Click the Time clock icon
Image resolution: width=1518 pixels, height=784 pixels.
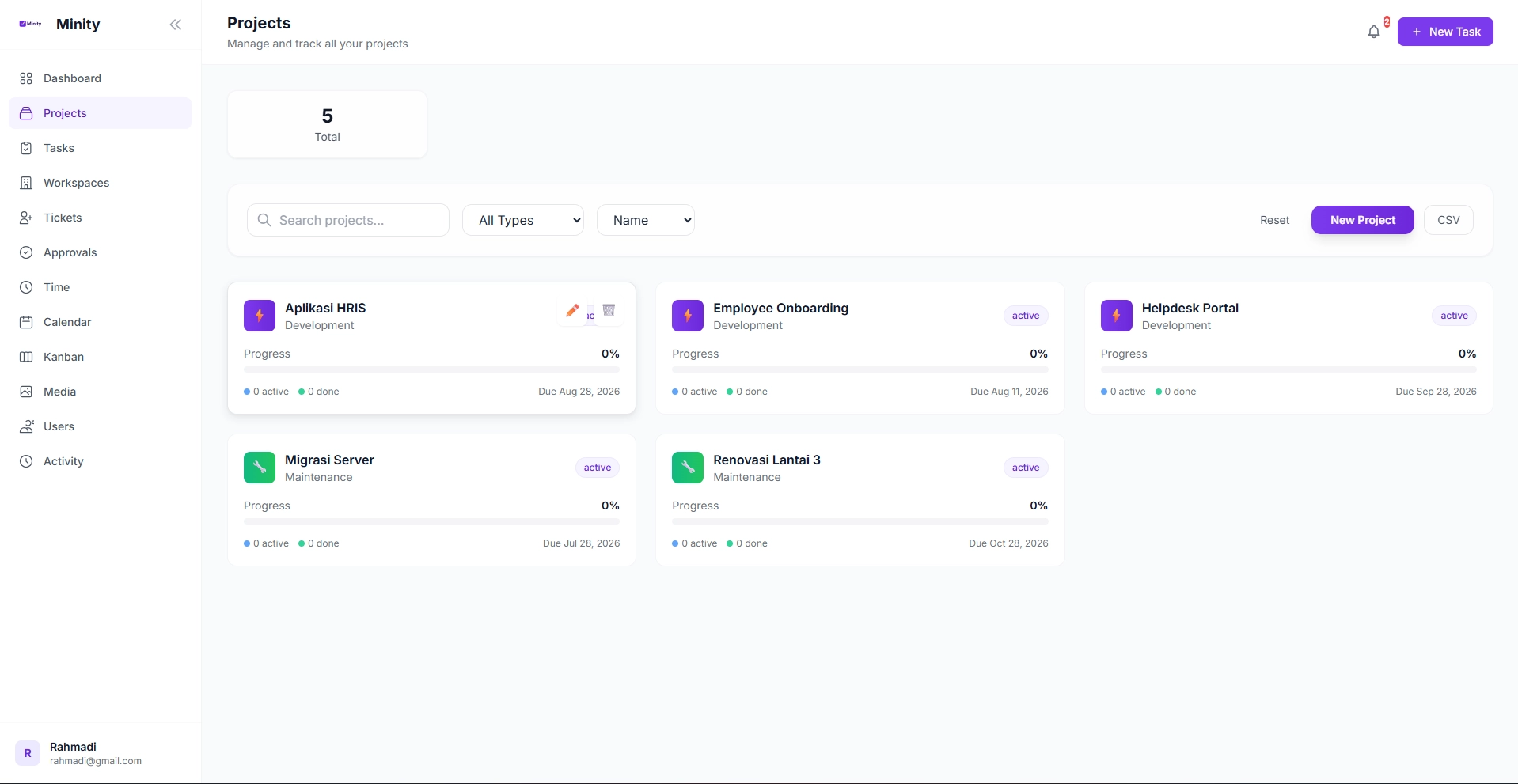[x=26, y=287]
